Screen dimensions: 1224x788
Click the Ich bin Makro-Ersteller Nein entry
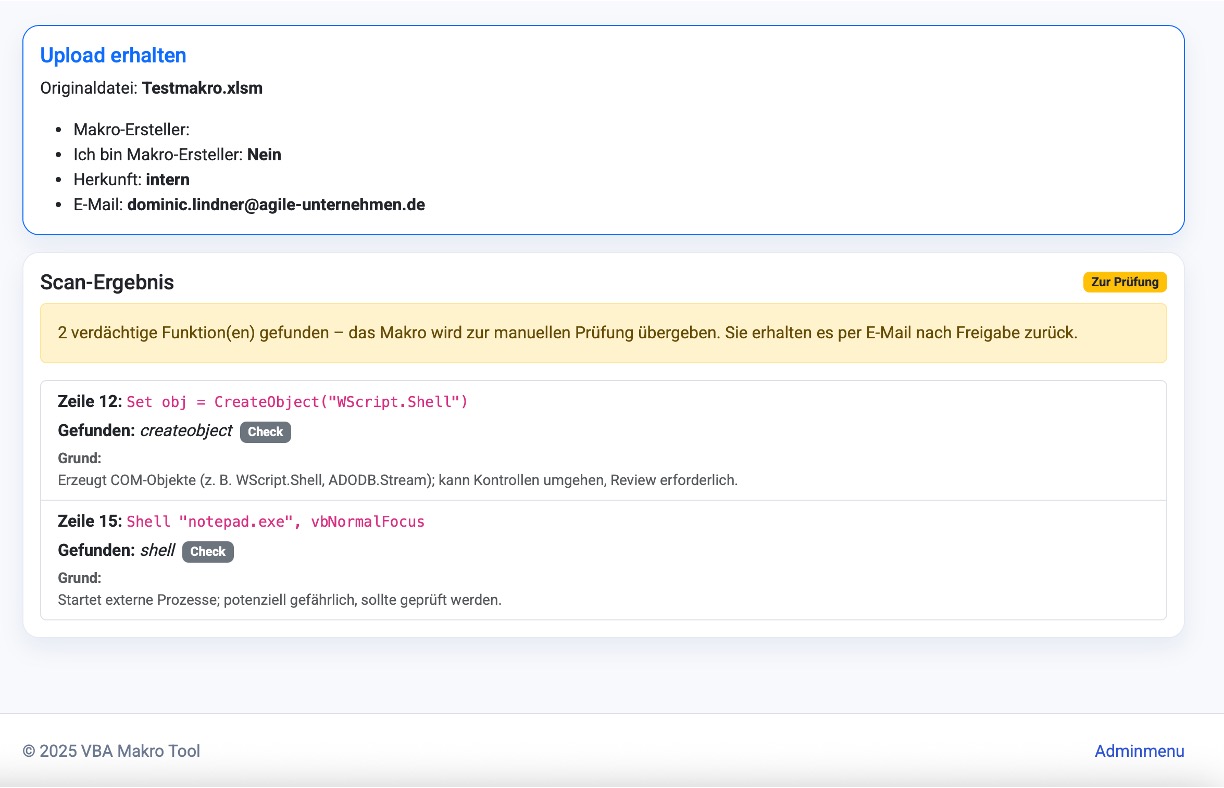click(177, 154)
